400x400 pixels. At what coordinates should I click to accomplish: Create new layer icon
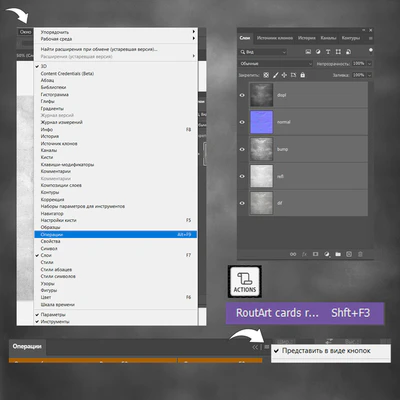(349, 254)
